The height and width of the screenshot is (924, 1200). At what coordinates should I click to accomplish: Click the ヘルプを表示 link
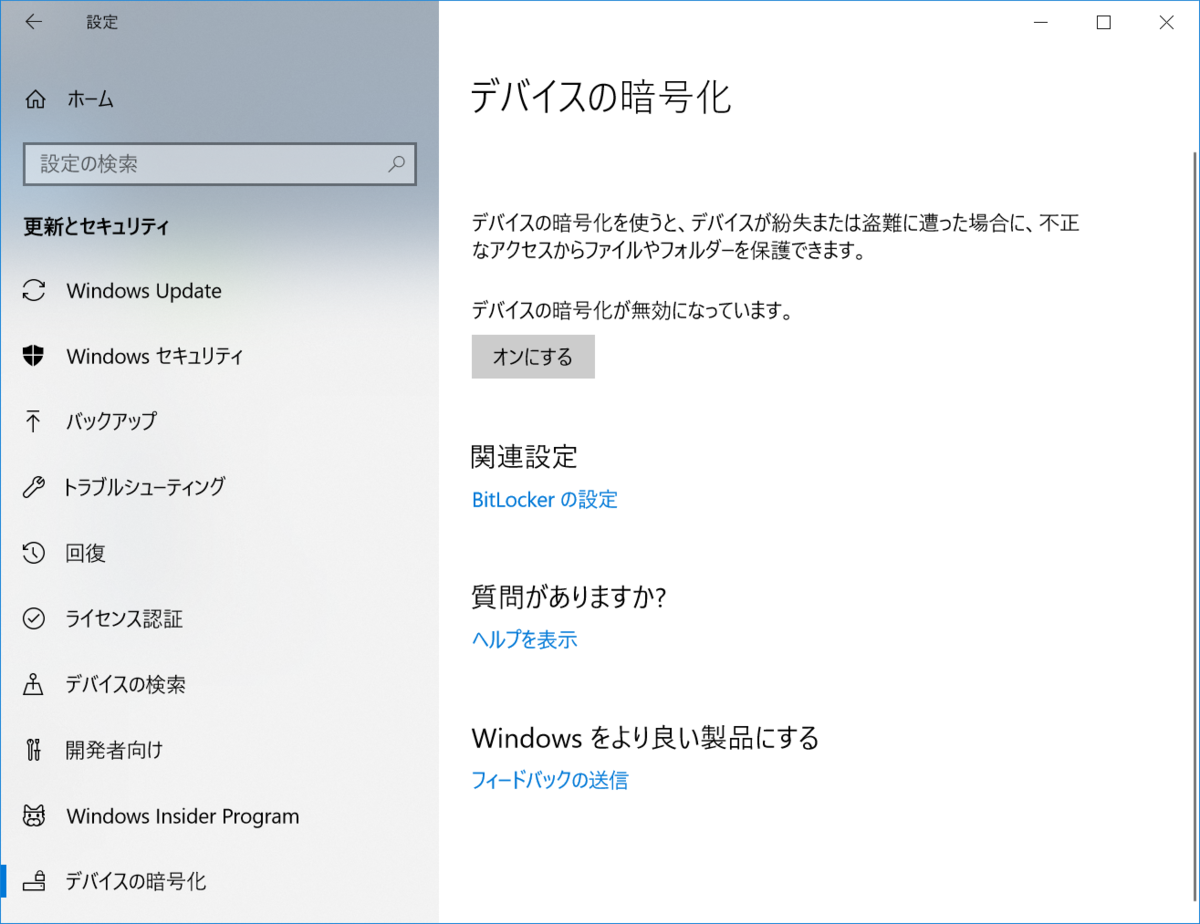[x=524, y=639]
